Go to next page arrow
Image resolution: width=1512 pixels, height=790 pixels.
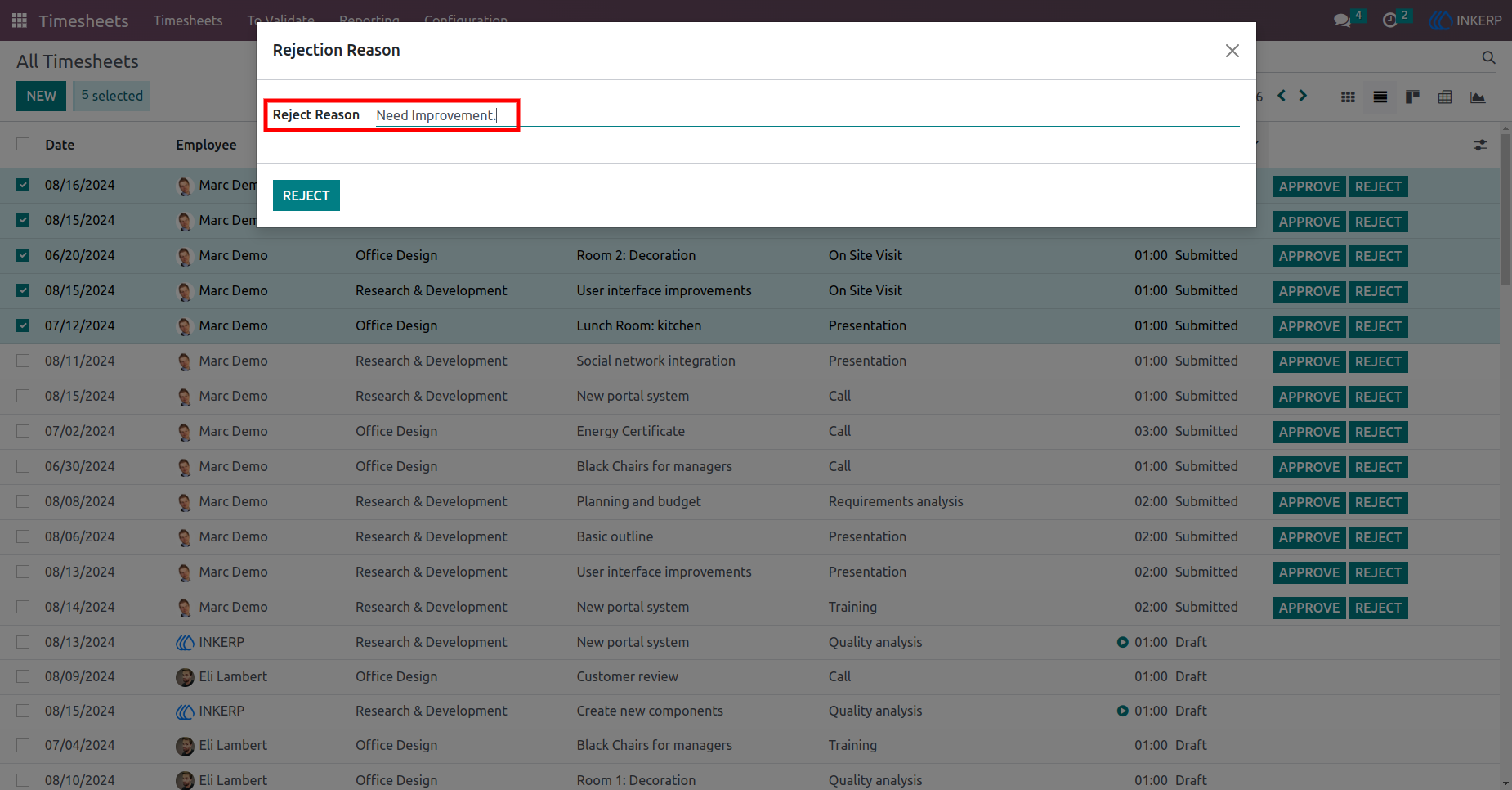(1303, 96)
